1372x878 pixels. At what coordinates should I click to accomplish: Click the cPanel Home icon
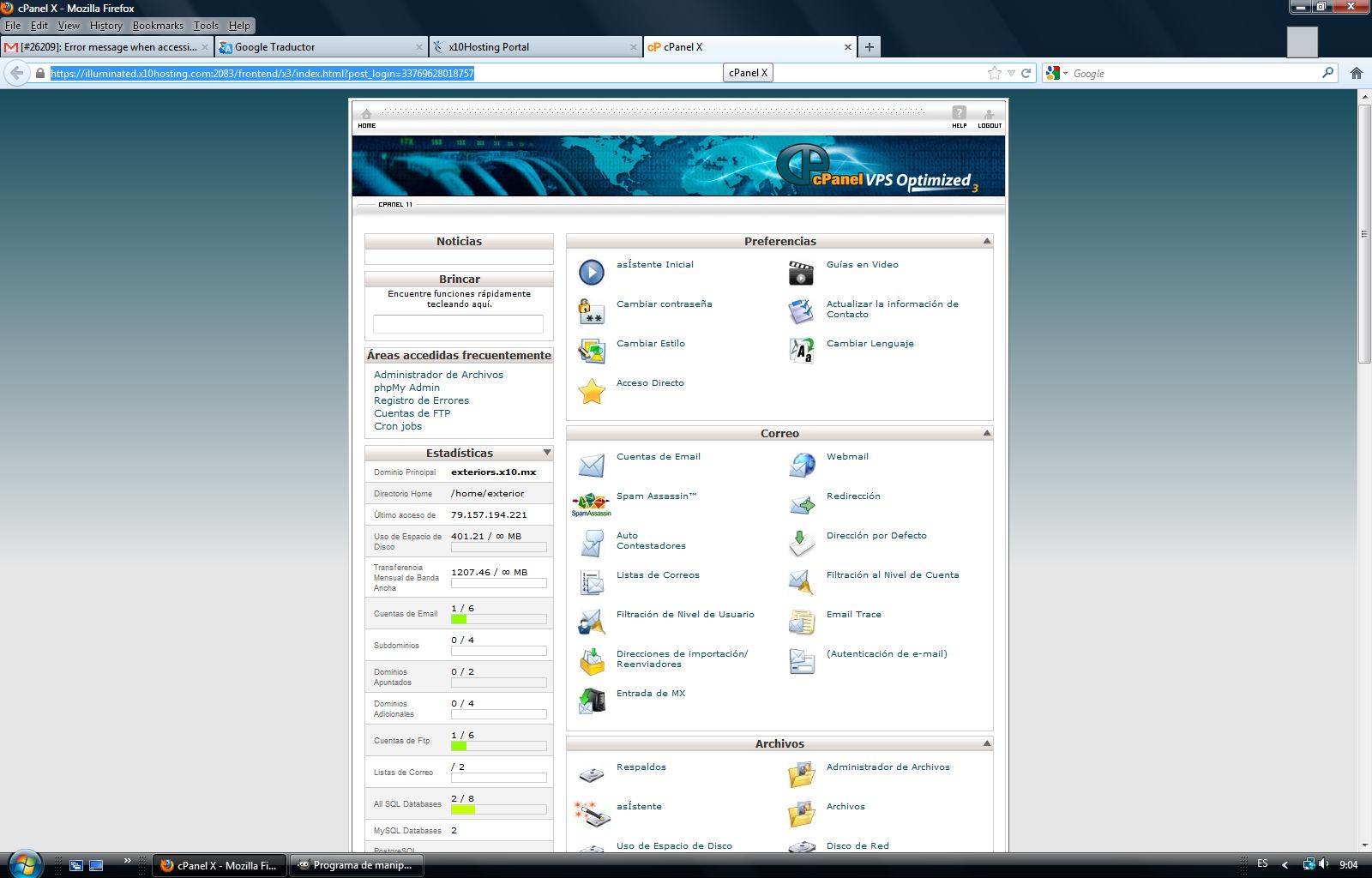(367, 118)
